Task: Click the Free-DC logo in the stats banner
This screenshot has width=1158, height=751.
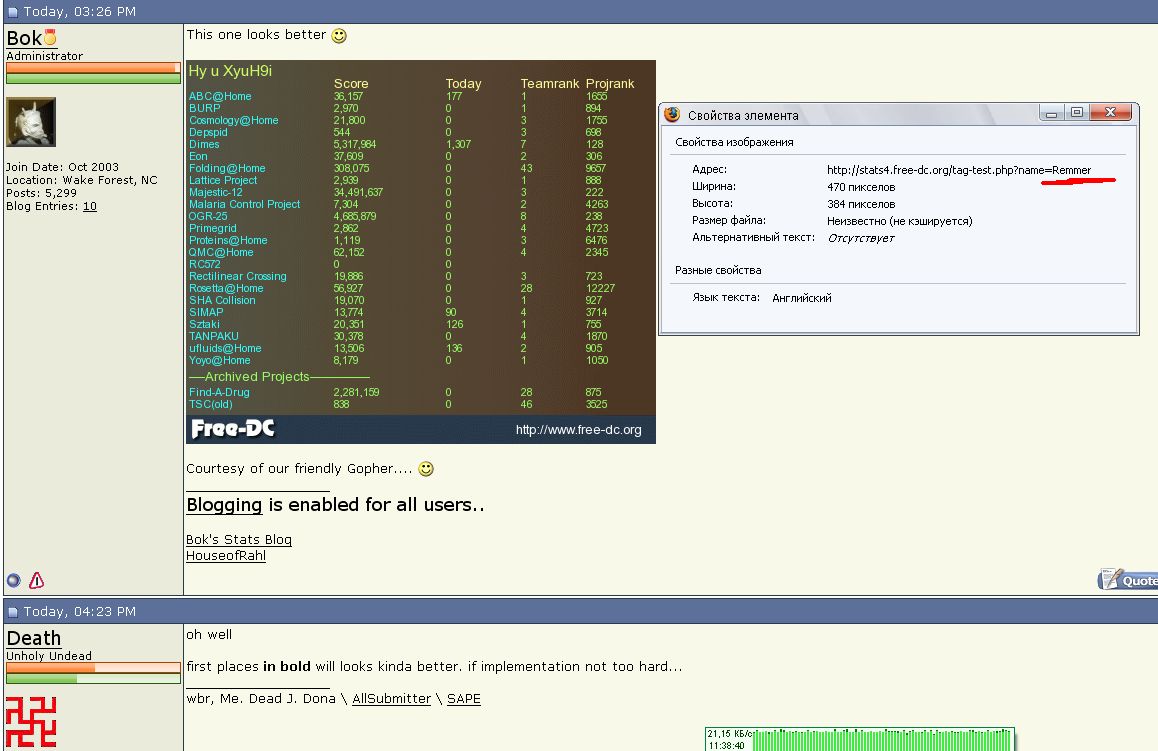Action: pyautogui.click(x=233, y=428)
